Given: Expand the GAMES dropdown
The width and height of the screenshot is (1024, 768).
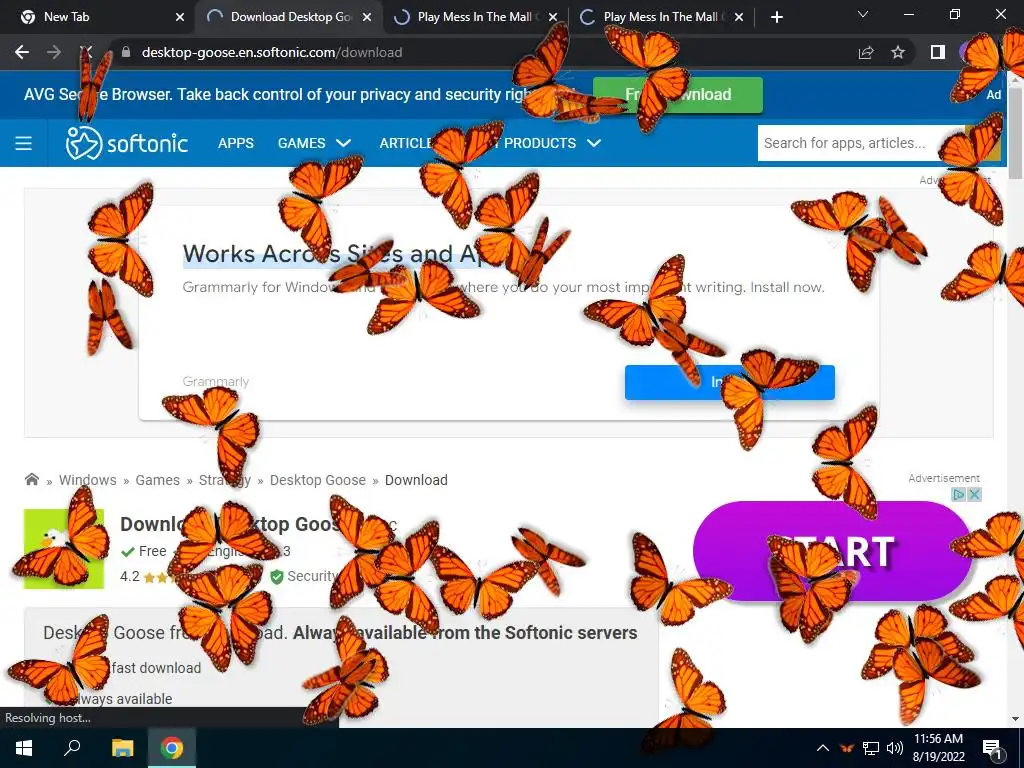Looking at the screenshot, I should 314,143.
